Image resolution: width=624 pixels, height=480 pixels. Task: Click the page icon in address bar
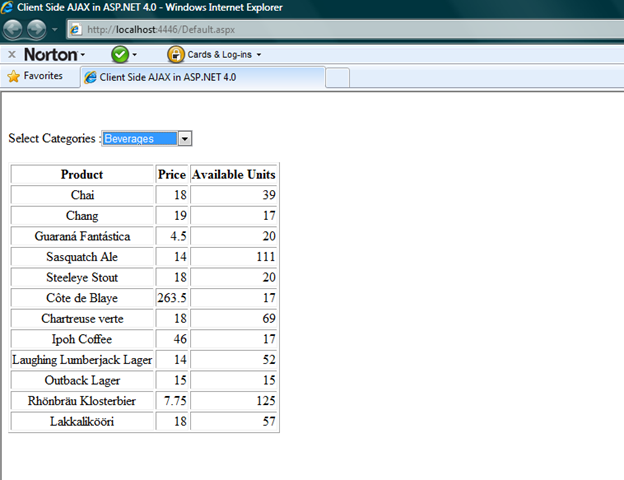pos(75,29)
